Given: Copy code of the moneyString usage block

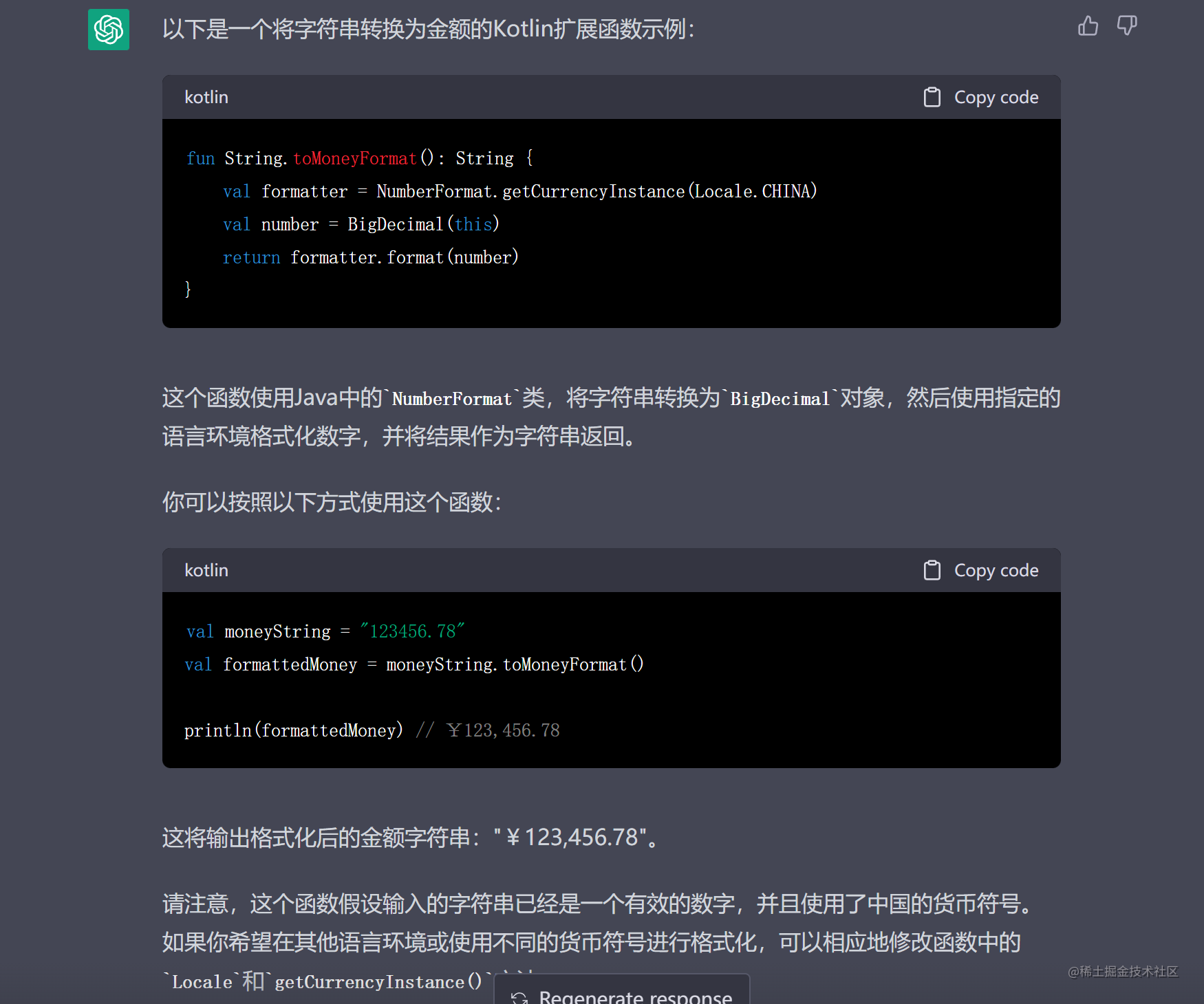Looking at the screenshot, I should pyautogui.click(x=981, y=570).
